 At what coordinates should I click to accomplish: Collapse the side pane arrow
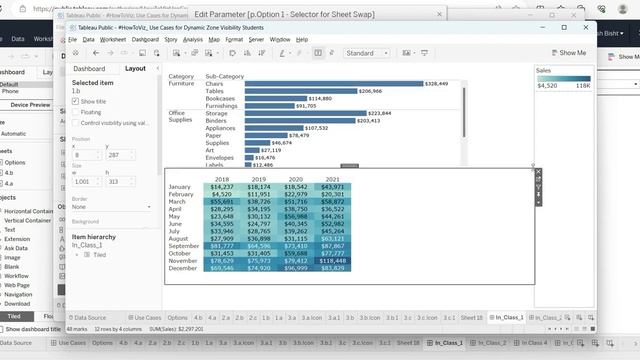click(x=158, y=69)
